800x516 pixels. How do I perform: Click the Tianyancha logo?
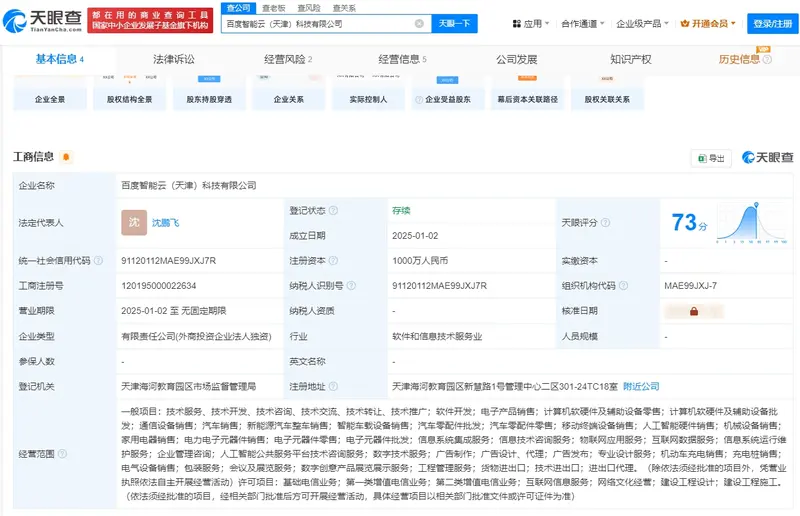(42, 20)
